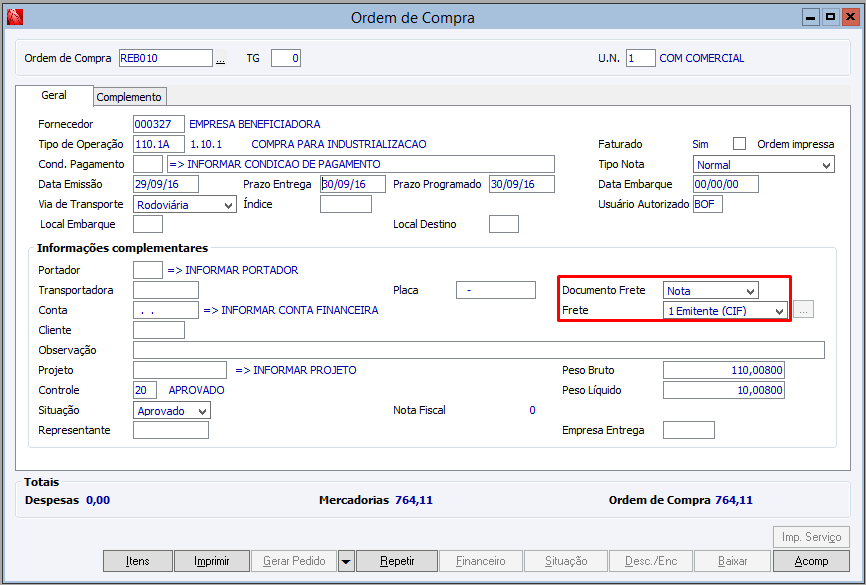The image size is (866, 585).
Task: Maximize the Ordem de Compra window
Action: [830, 17]
